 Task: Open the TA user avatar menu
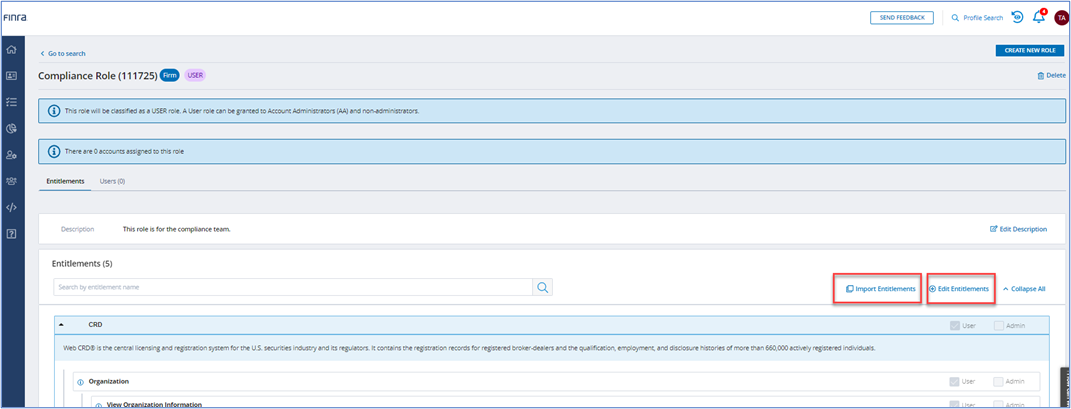coord(1061,17)
